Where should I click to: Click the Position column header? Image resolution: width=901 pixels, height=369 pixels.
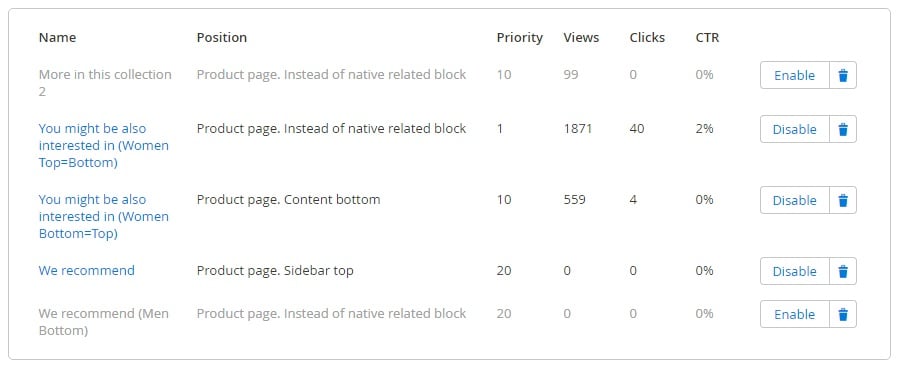[x=222, y=37]
